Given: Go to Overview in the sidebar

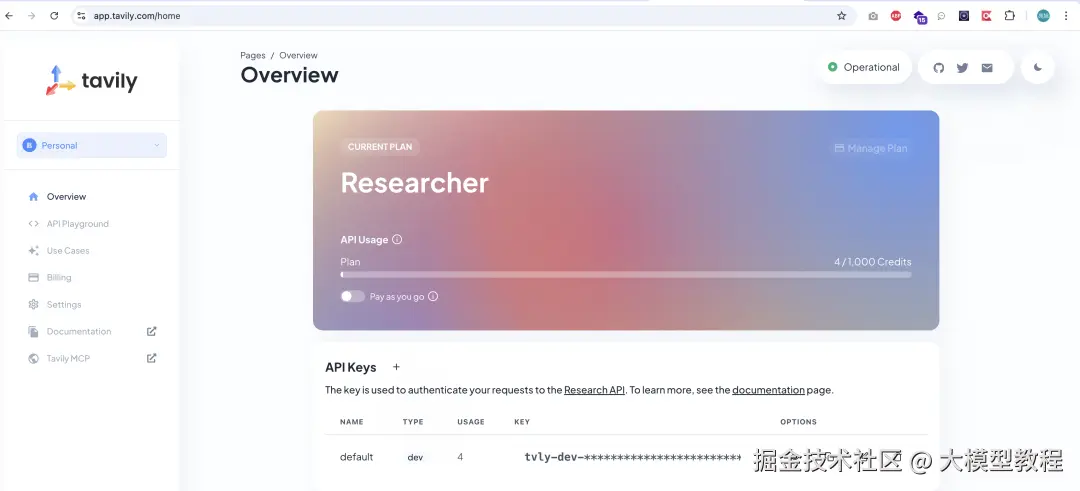Looking at the screenshot, I should 66,196.
